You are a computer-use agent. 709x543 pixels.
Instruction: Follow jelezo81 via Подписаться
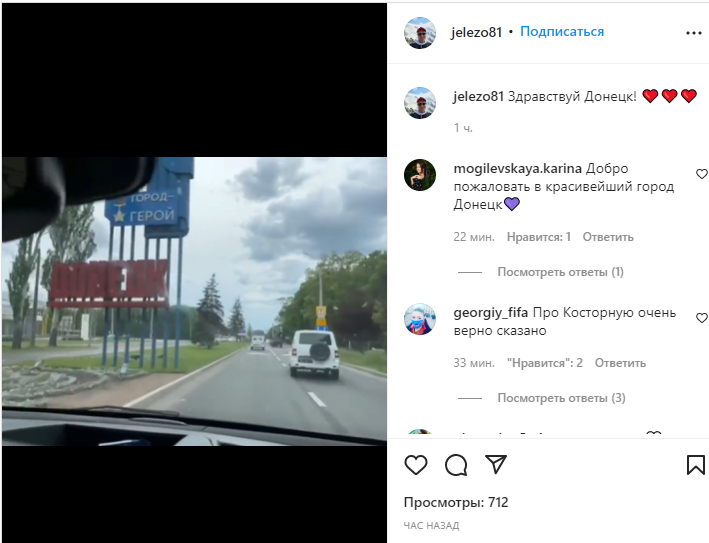click(x=562, y=32)
